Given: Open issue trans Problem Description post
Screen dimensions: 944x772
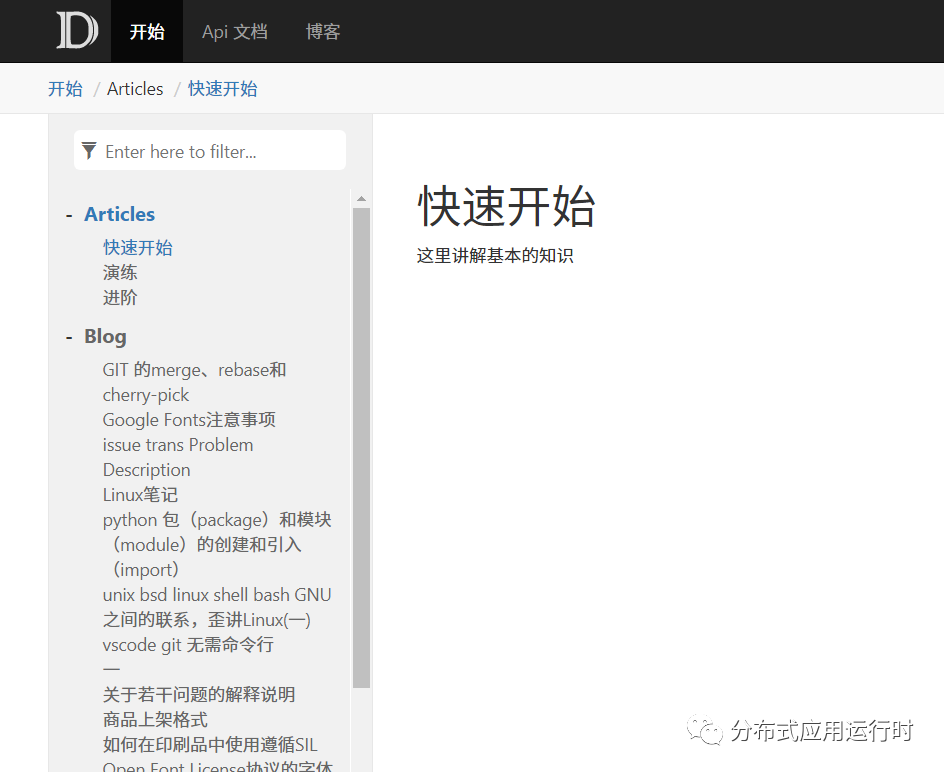Looking at the screenshot, I should coord(178,444).
